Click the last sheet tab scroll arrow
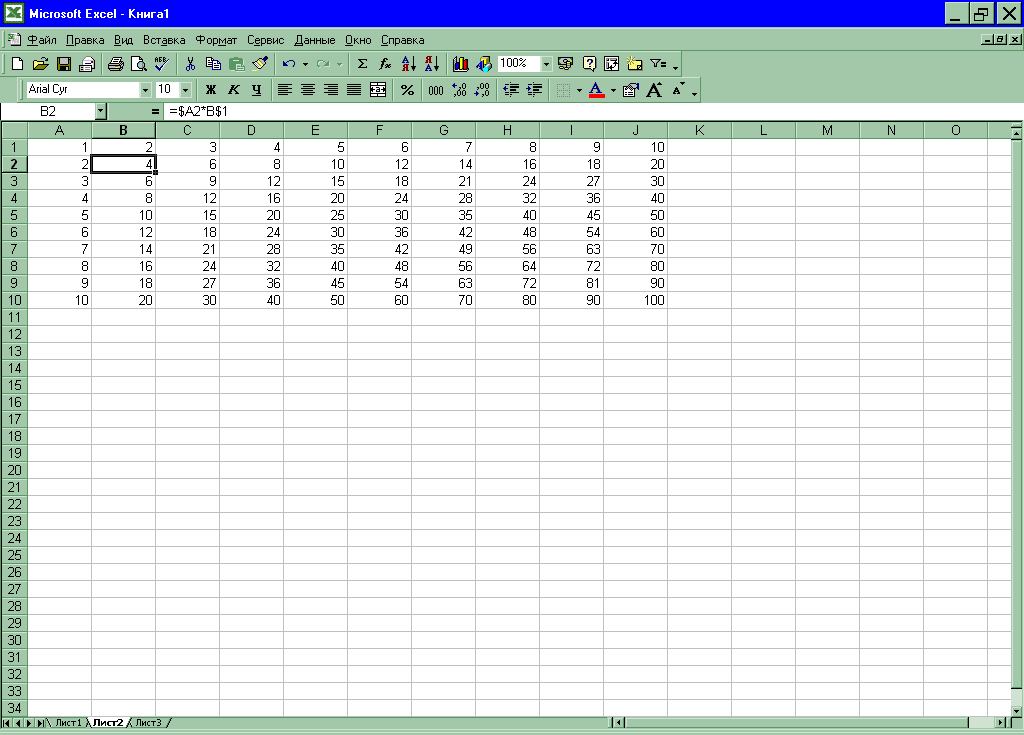 tap(41, 723)
